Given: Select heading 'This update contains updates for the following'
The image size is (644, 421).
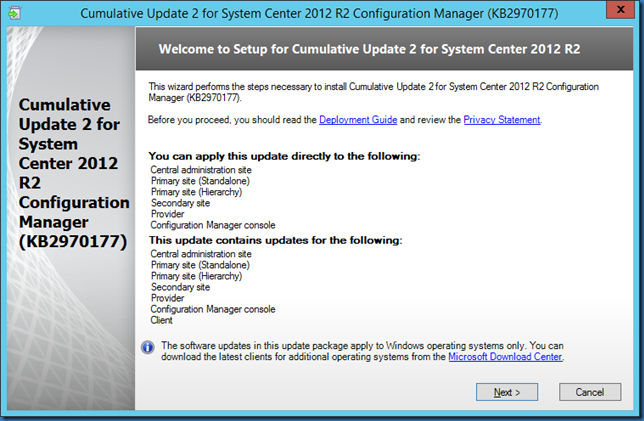Looking at the screenshot, I should click(275, 241).
